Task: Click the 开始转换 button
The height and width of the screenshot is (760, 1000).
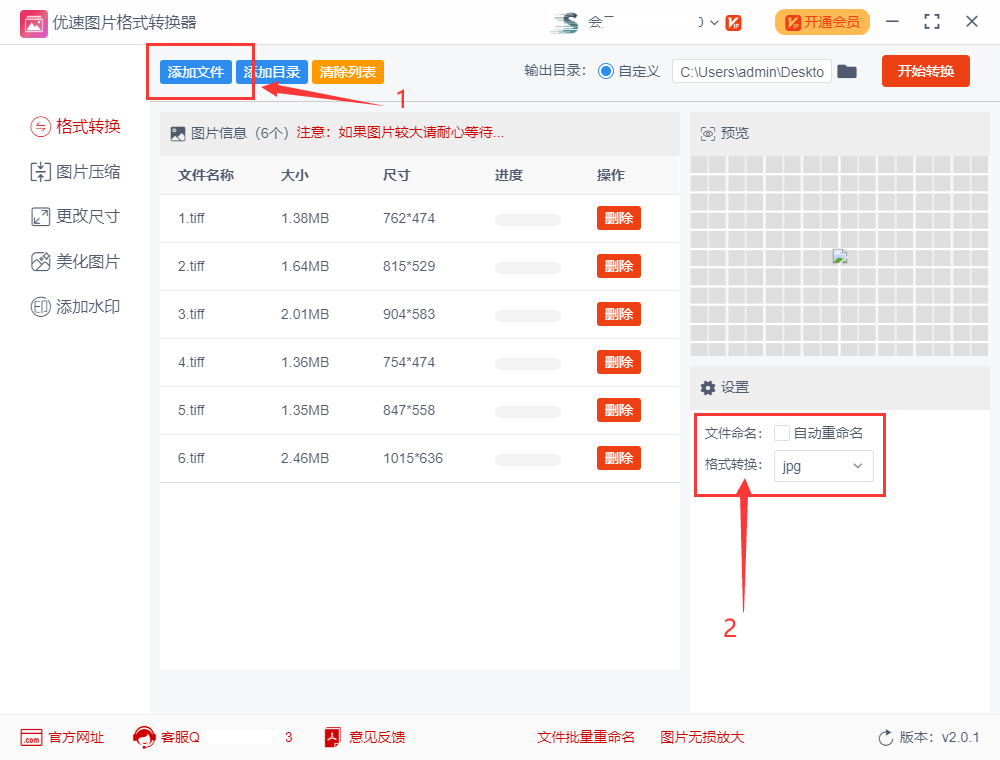Action: tap(925, 71)
